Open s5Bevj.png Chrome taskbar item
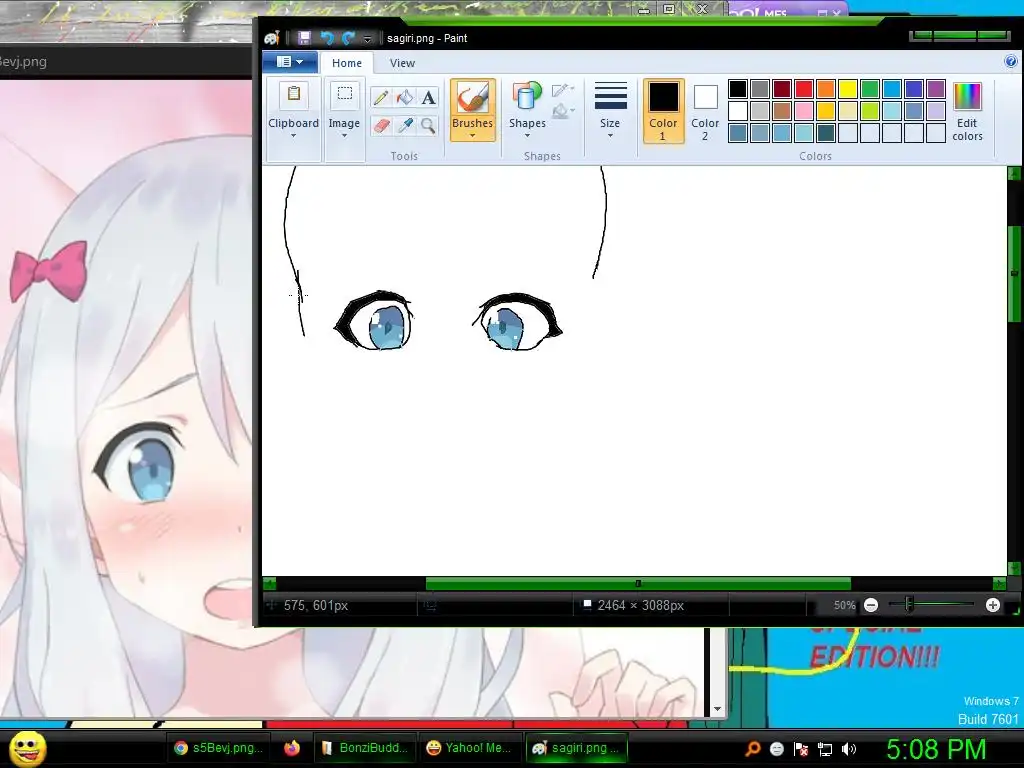Image resolution: width=1024 pixels, height=768 pixels. (x=218, y=748)
